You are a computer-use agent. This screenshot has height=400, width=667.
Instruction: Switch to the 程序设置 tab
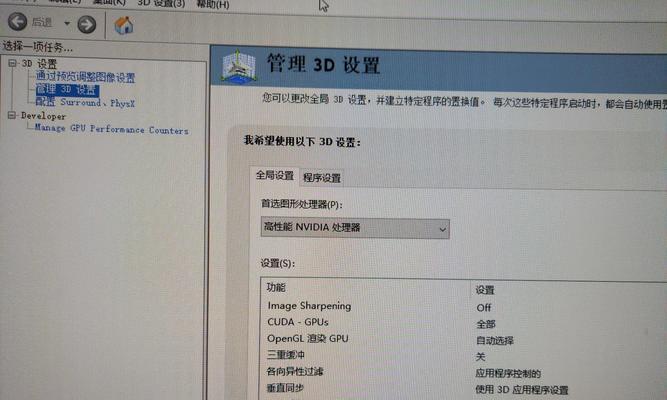pyautogui.click(x=322, y=178)
